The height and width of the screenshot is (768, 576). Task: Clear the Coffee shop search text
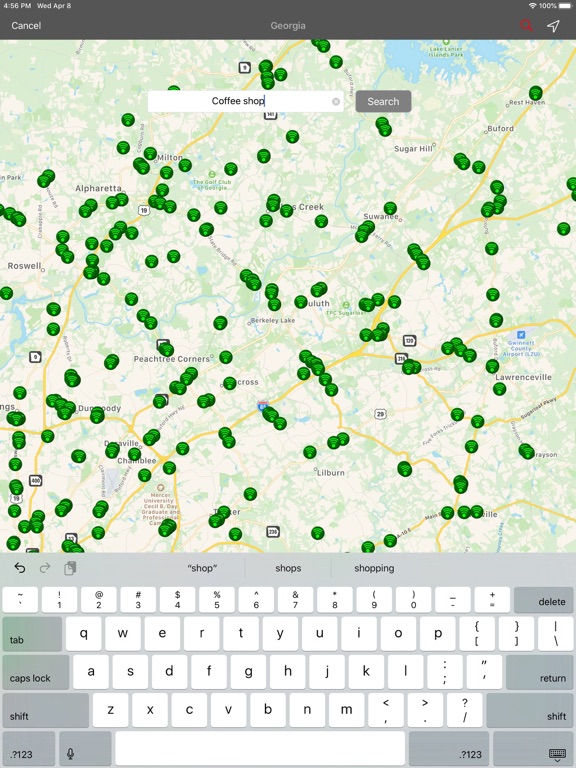(x=336, y=101)
